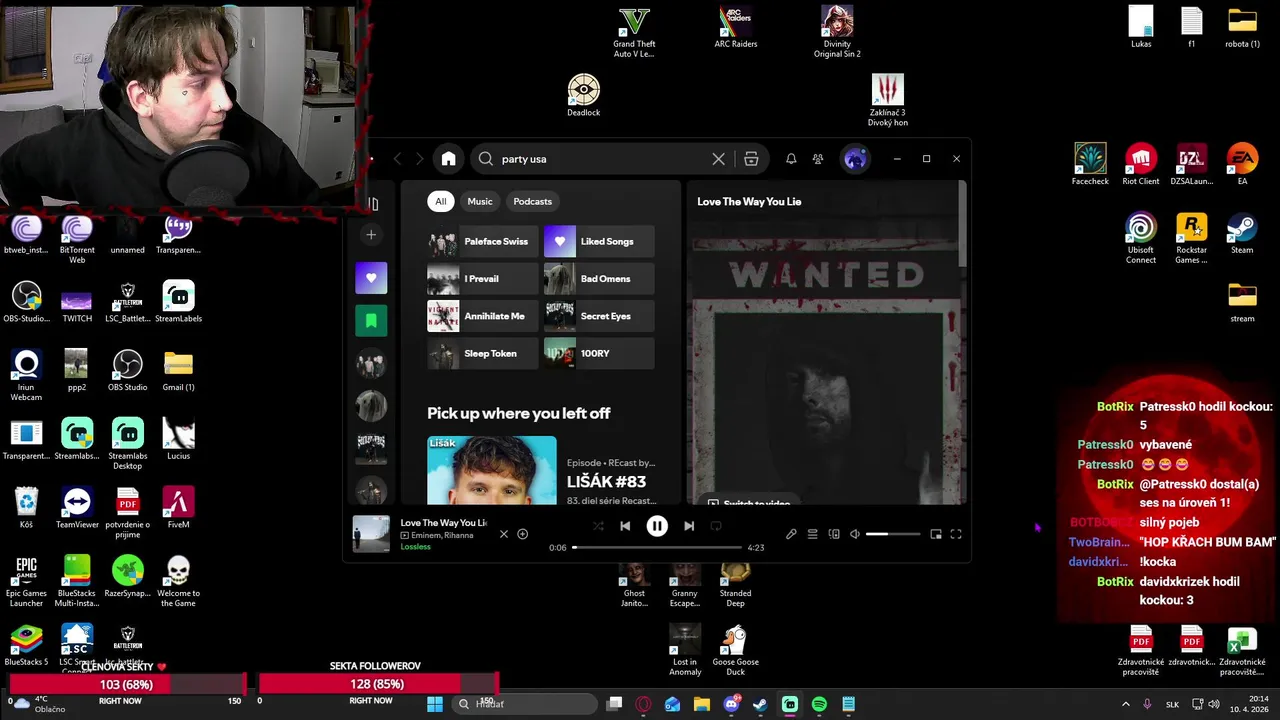Viewport: 1280px width, 720px height.
Task: Open the lyrics microphone icon
Action: (x=791, y=534)
